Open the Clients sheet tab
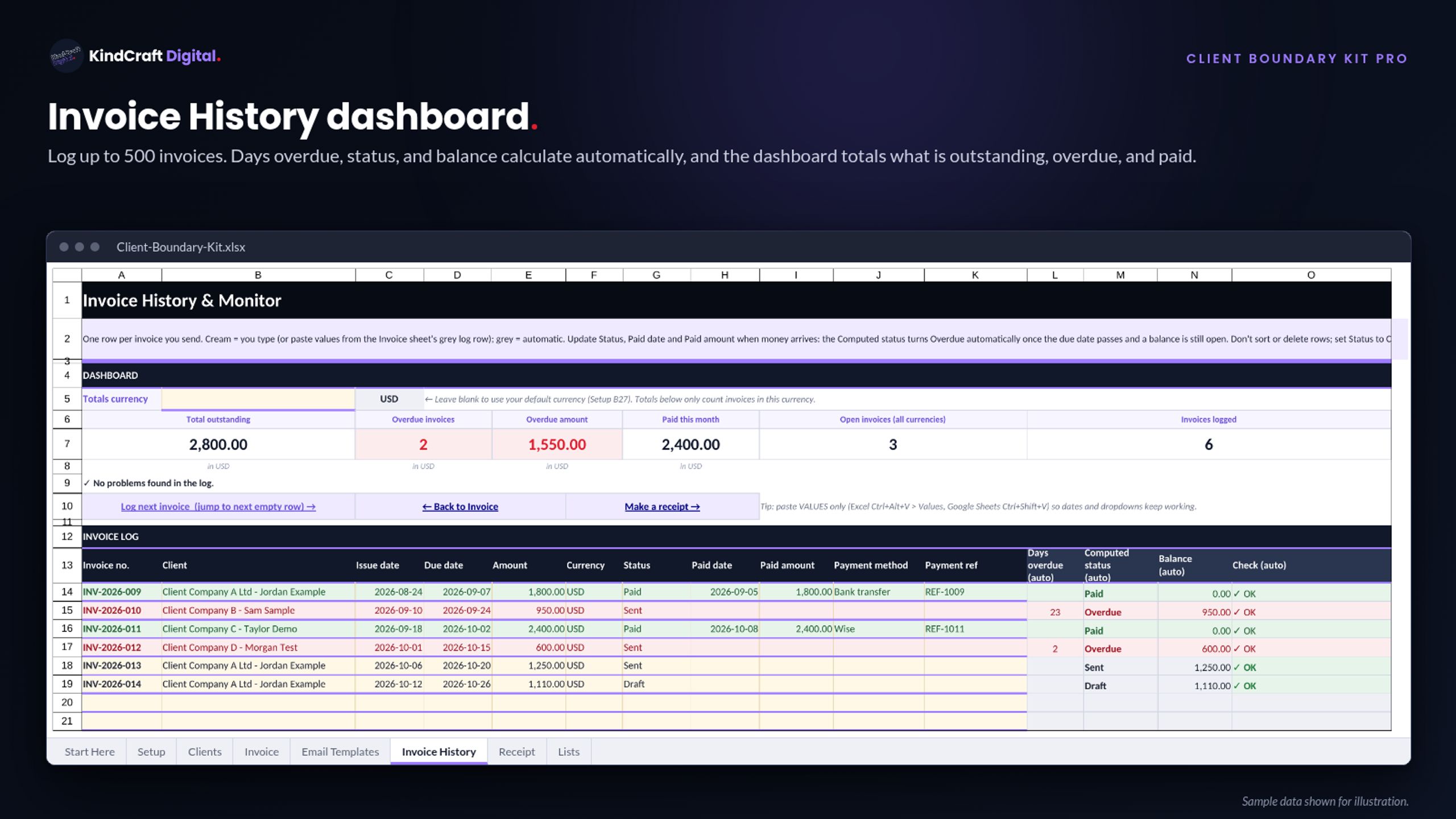Viewport: 1456px width, 819px height. (205, 751)
